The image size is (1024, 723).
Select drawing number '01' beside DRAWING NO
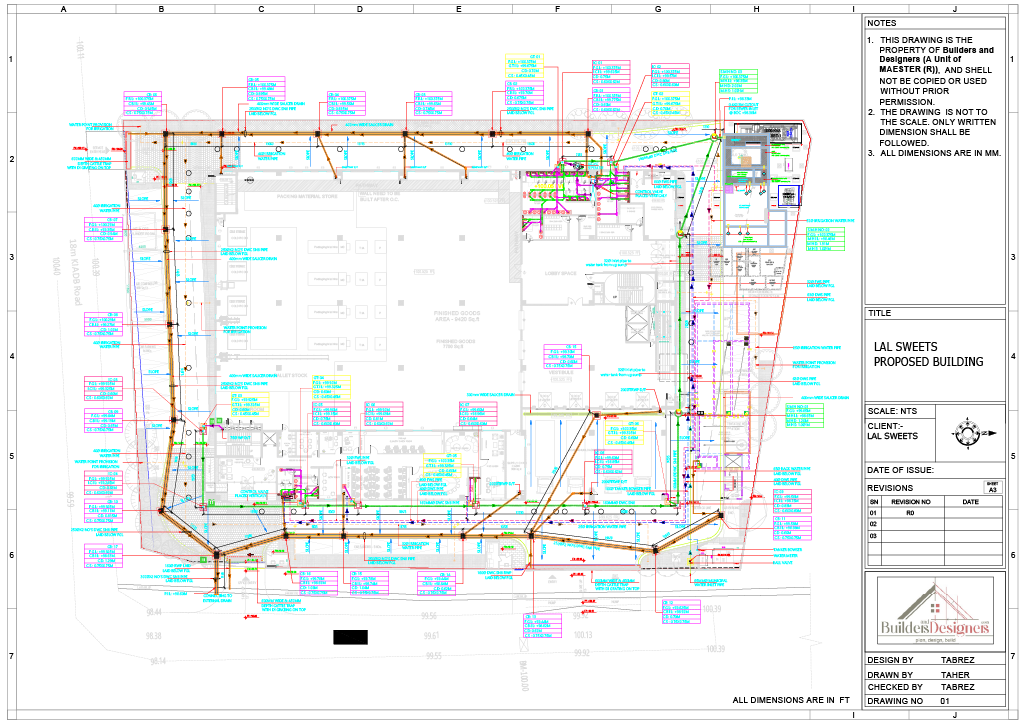(945, 701)
